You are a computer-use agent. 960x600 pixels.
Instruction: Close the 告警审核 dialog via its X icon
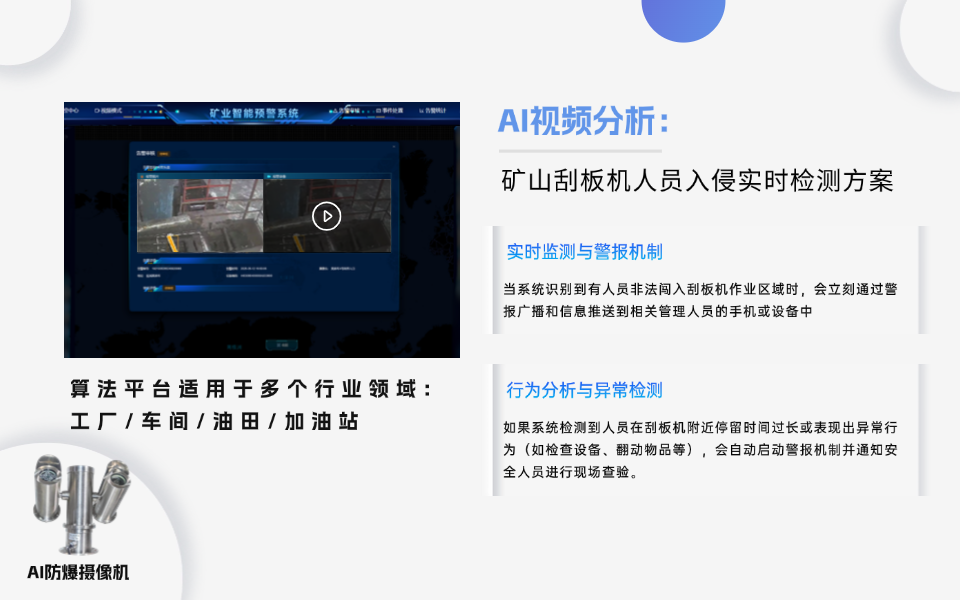pos(393,146)
